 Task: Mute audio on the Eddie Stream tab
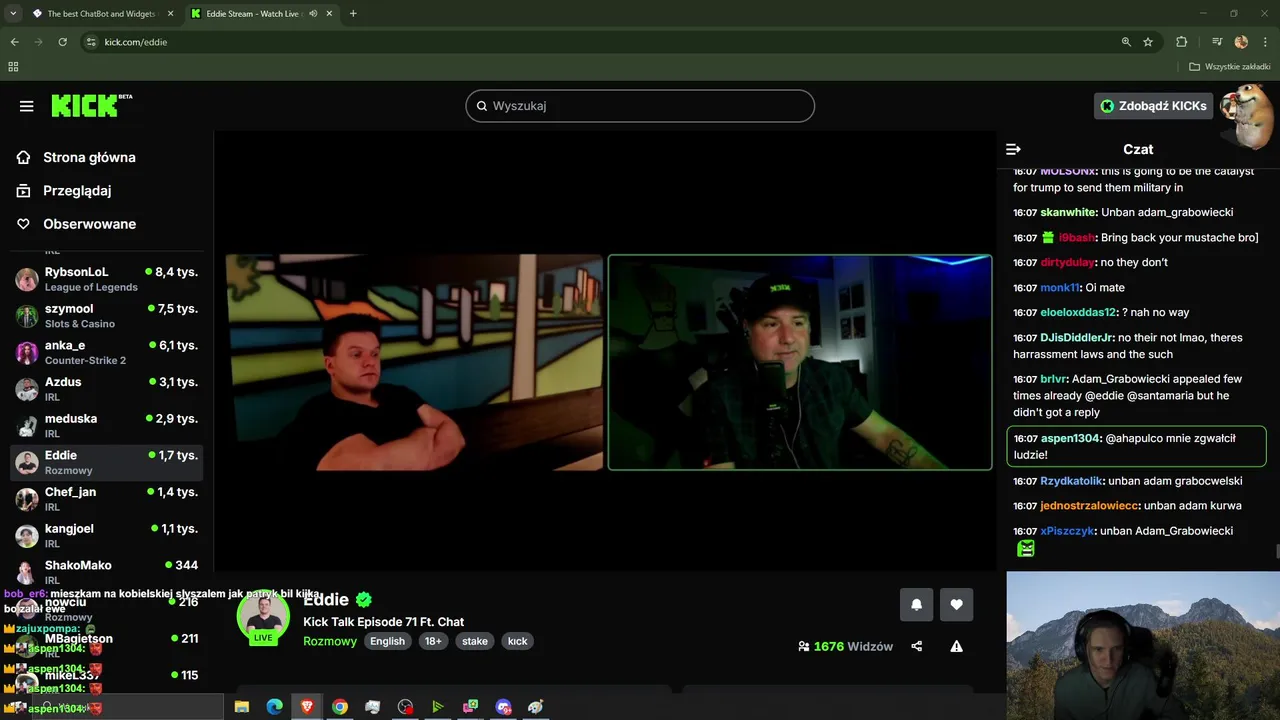(313, 14)
